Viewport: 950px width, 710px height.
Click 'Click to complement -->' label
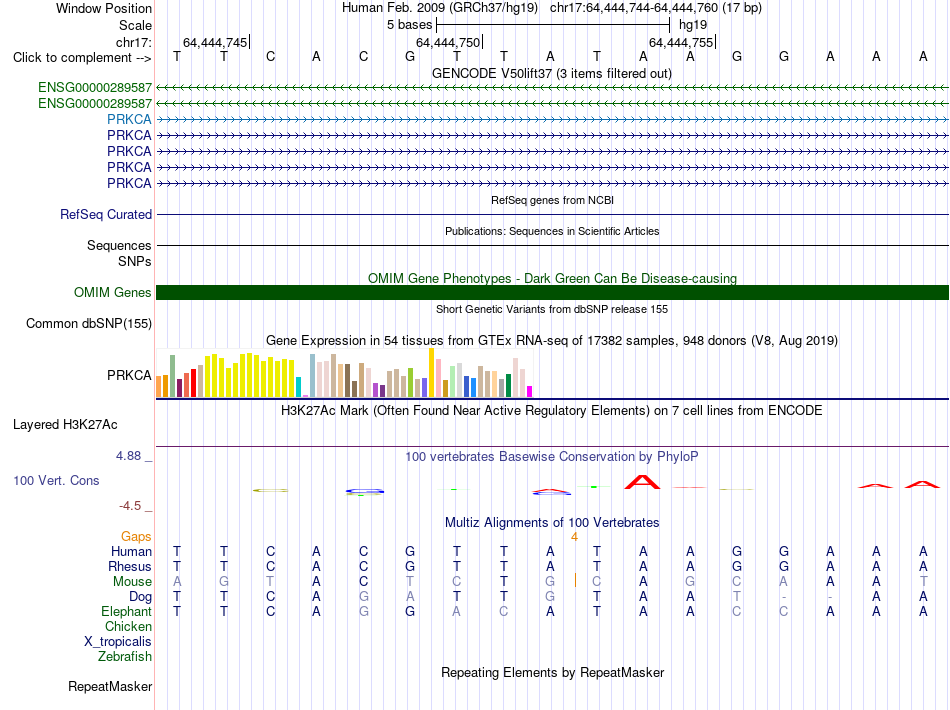pos(82,58)
